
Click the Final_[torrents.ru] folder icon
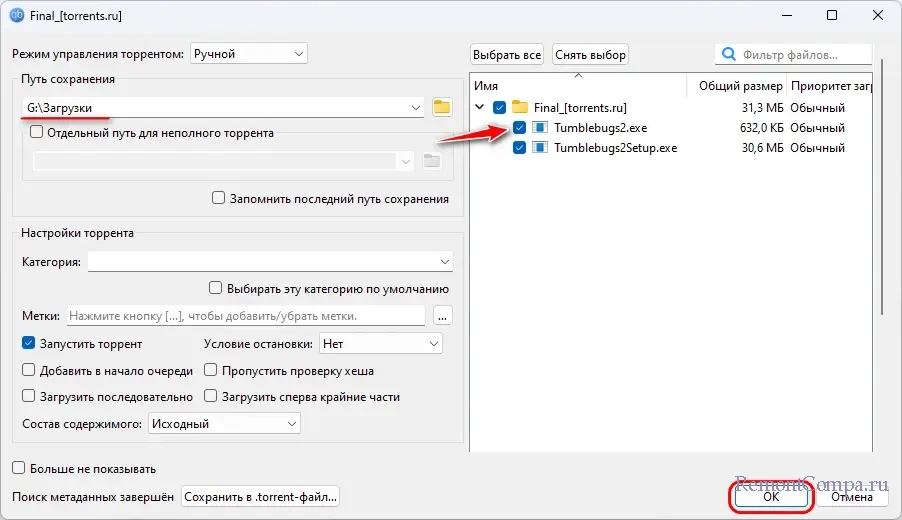[519, 107]
